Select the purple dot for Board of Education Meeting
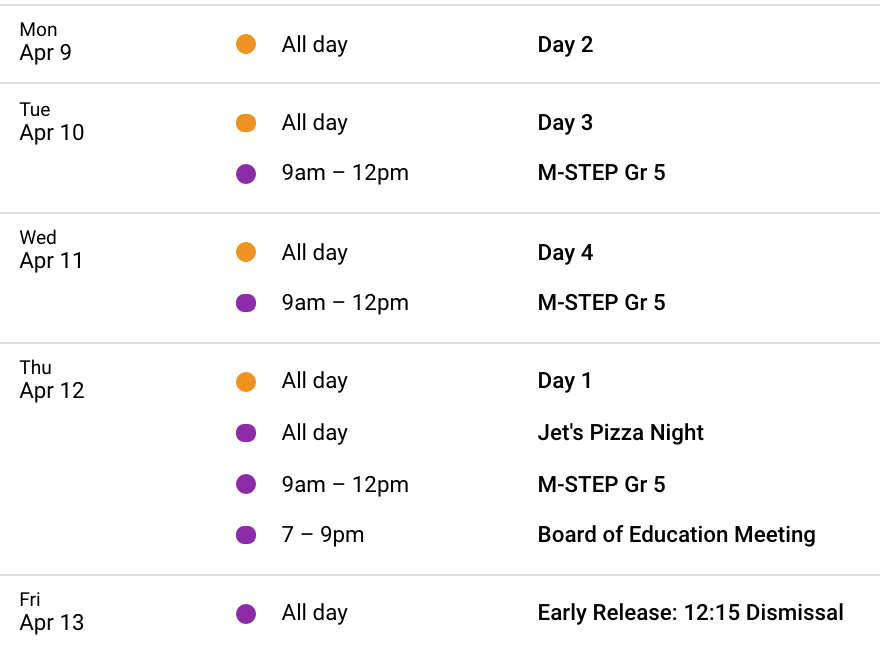The height and width of the screenshot is (646, 880). (246, 535)
